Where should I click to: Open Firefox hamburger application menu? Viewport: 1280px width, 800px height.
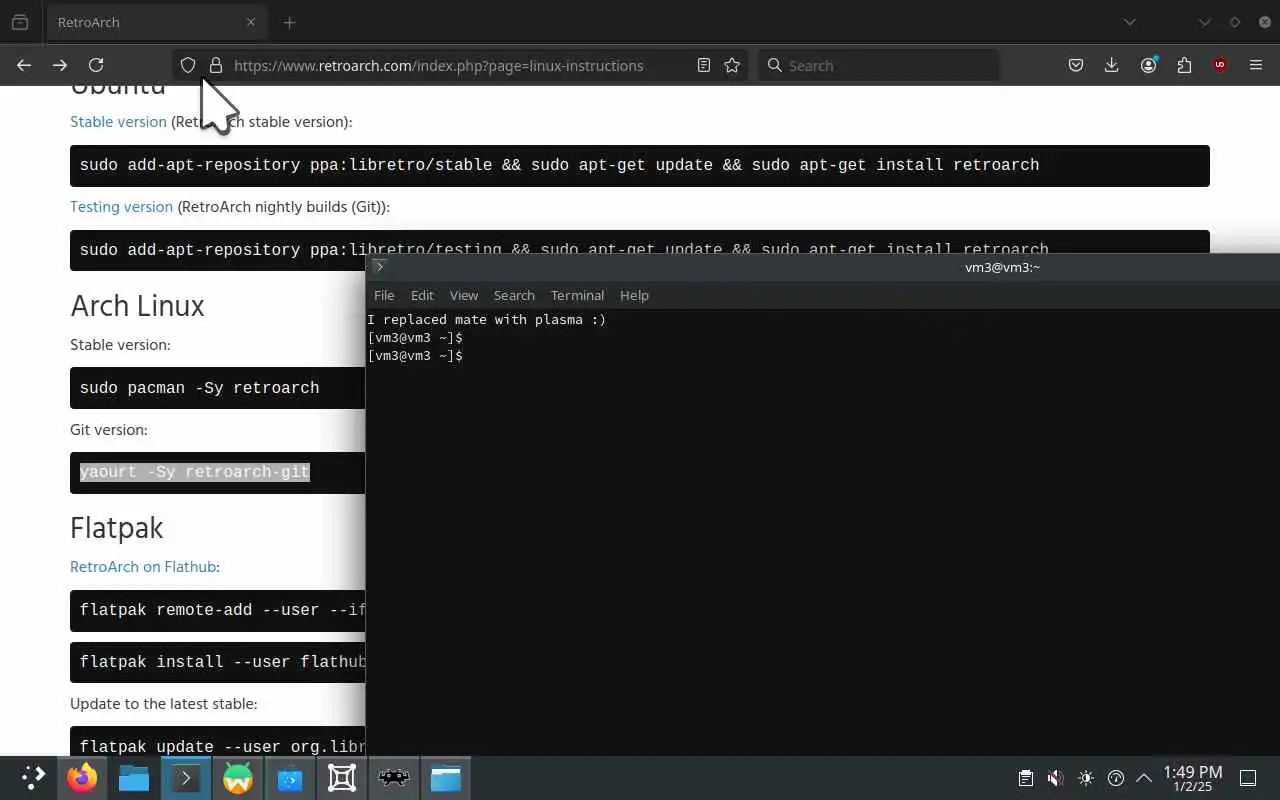click(x=1256, y=65)
